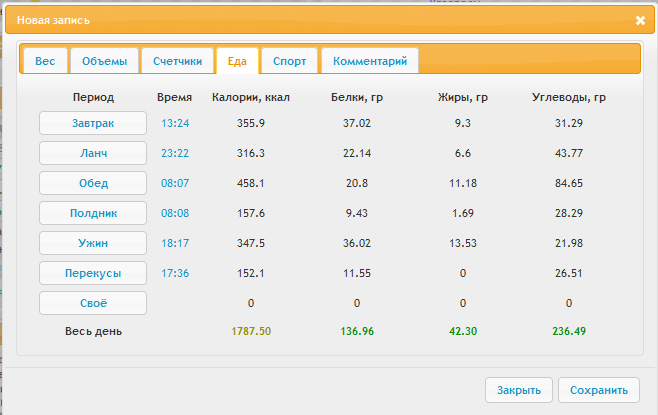
Task: Click Перекусы proteins 11.55
Action: [357, 273]
